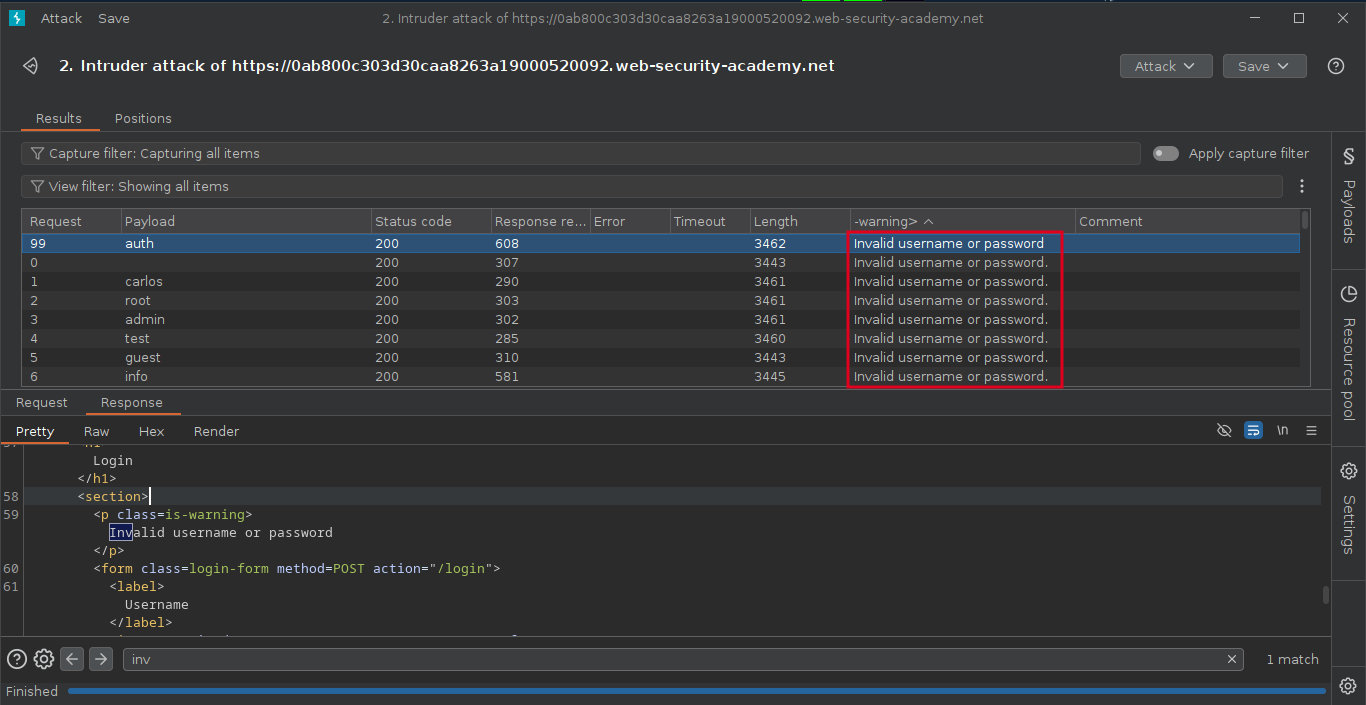Click the three-dot menu beside View filter

click(x=1301, y=186)
